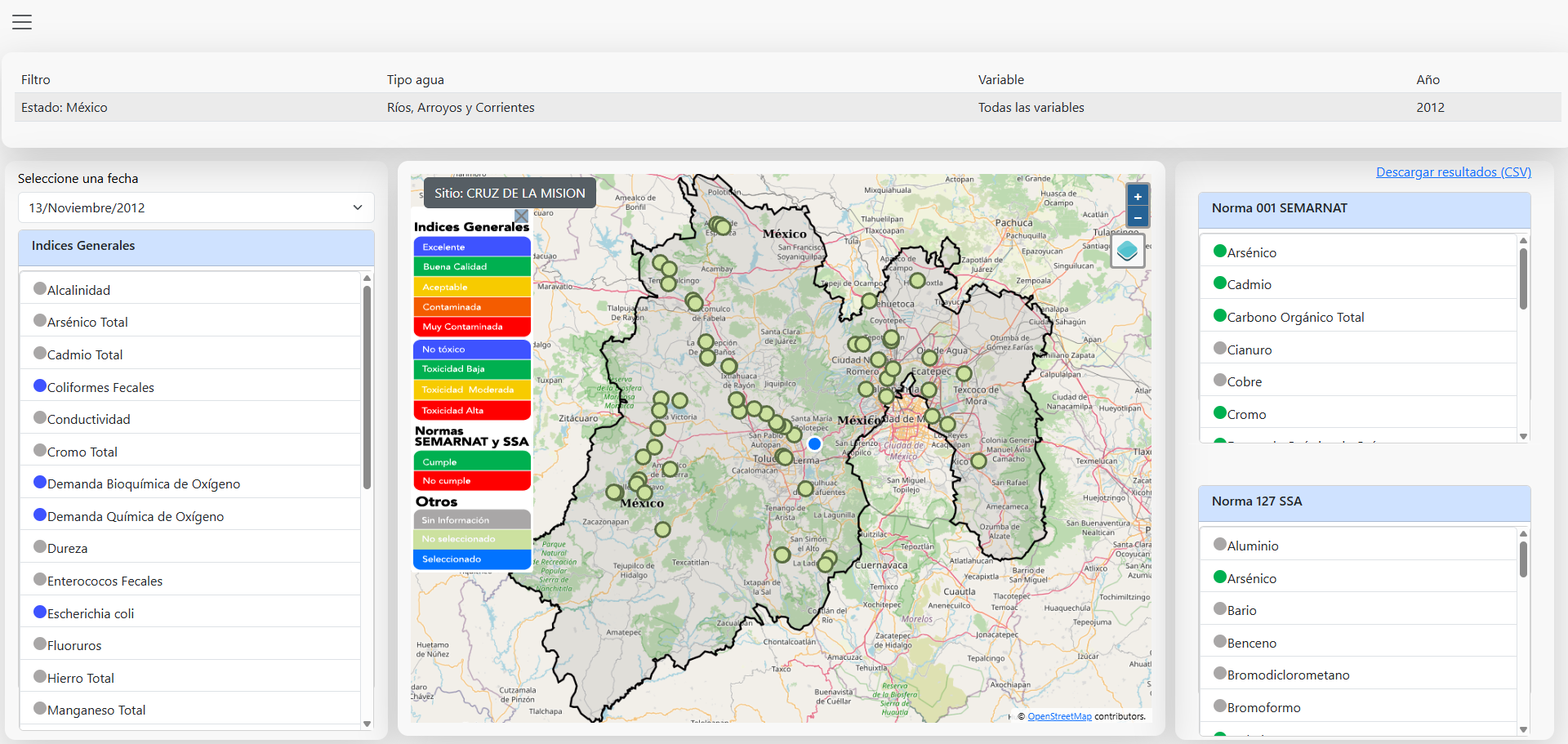Click the Cumple green legend swatch
1568x744 pixels.
click(x=472, y=461)
